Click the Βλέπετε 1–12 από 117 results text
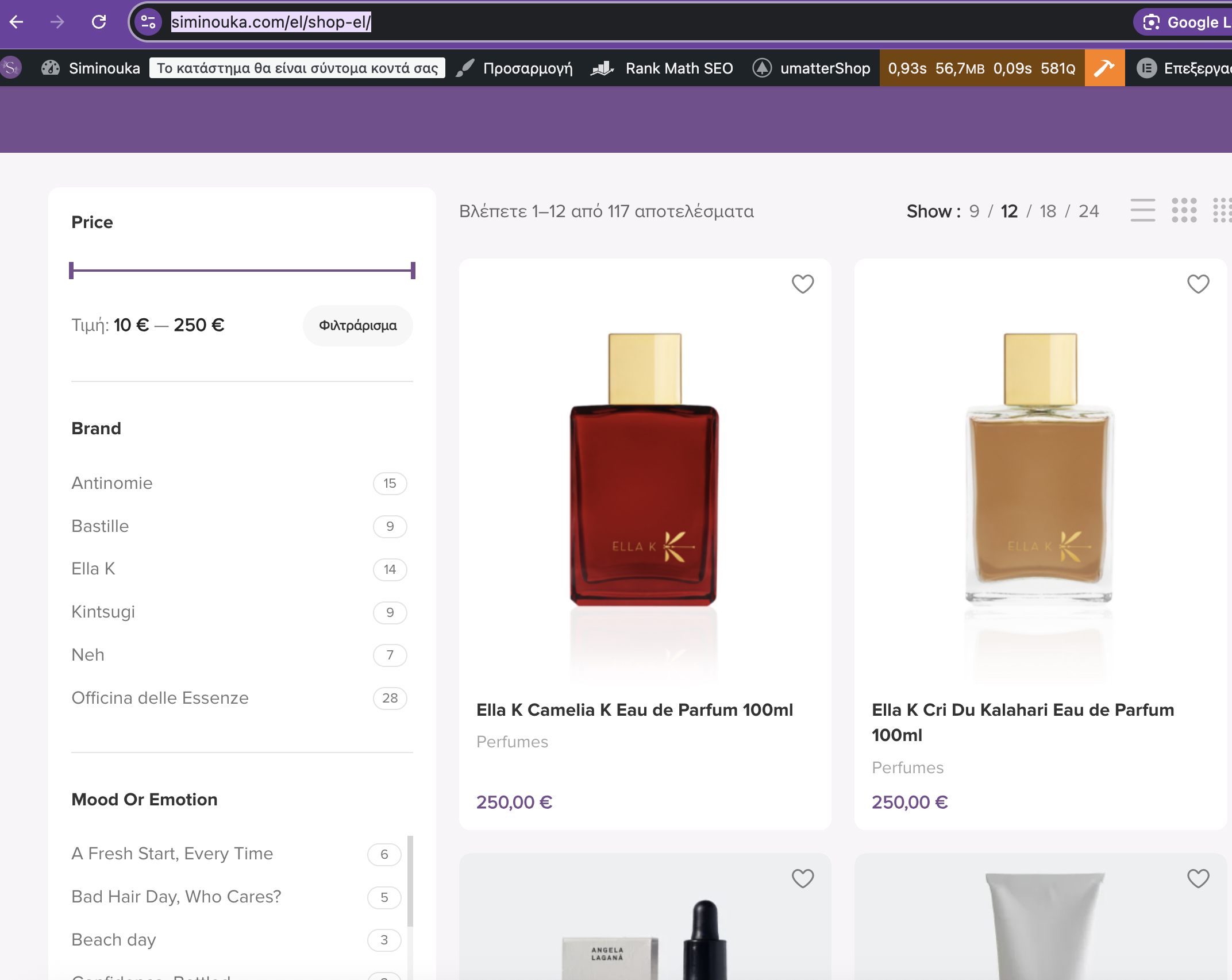This screenshot has height=980, width=1232. (606, 211)
